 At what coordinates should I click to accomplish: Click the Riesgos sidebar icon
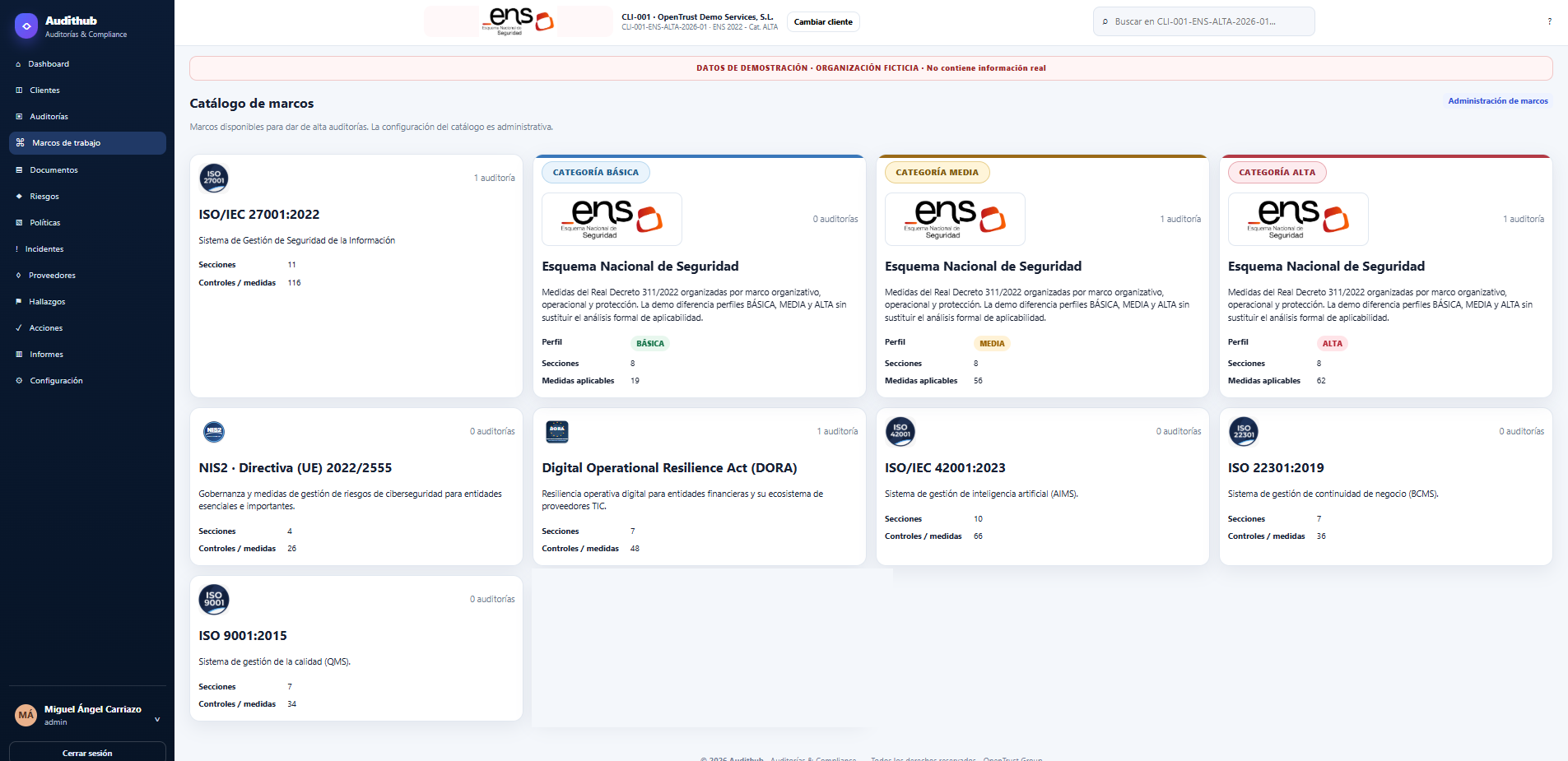tap(19, 196)
